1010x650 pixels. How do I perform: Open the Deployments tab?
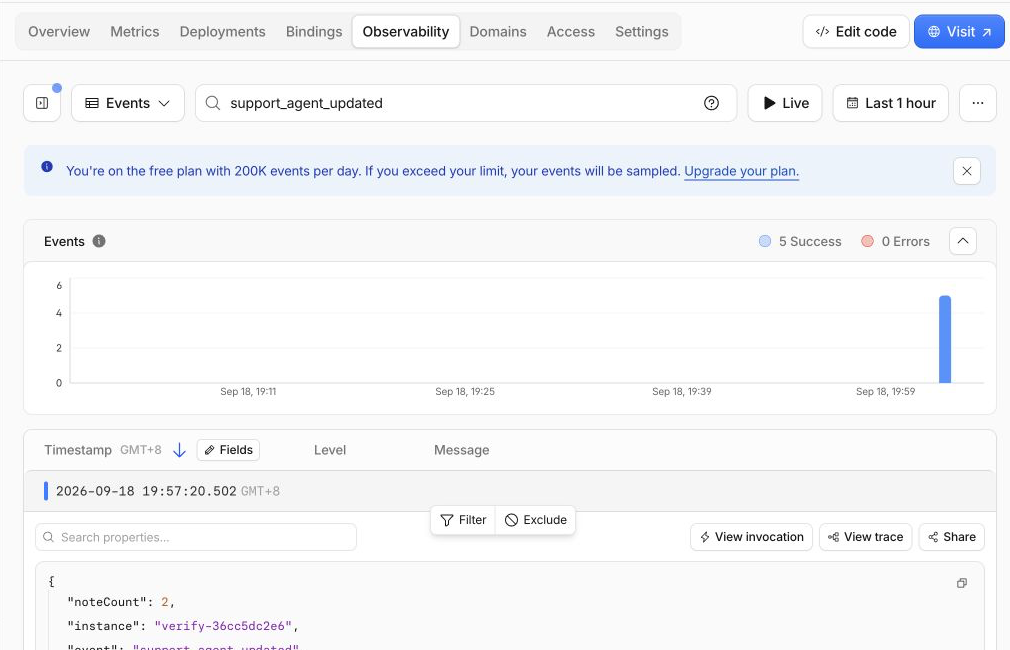pos(222,32)
